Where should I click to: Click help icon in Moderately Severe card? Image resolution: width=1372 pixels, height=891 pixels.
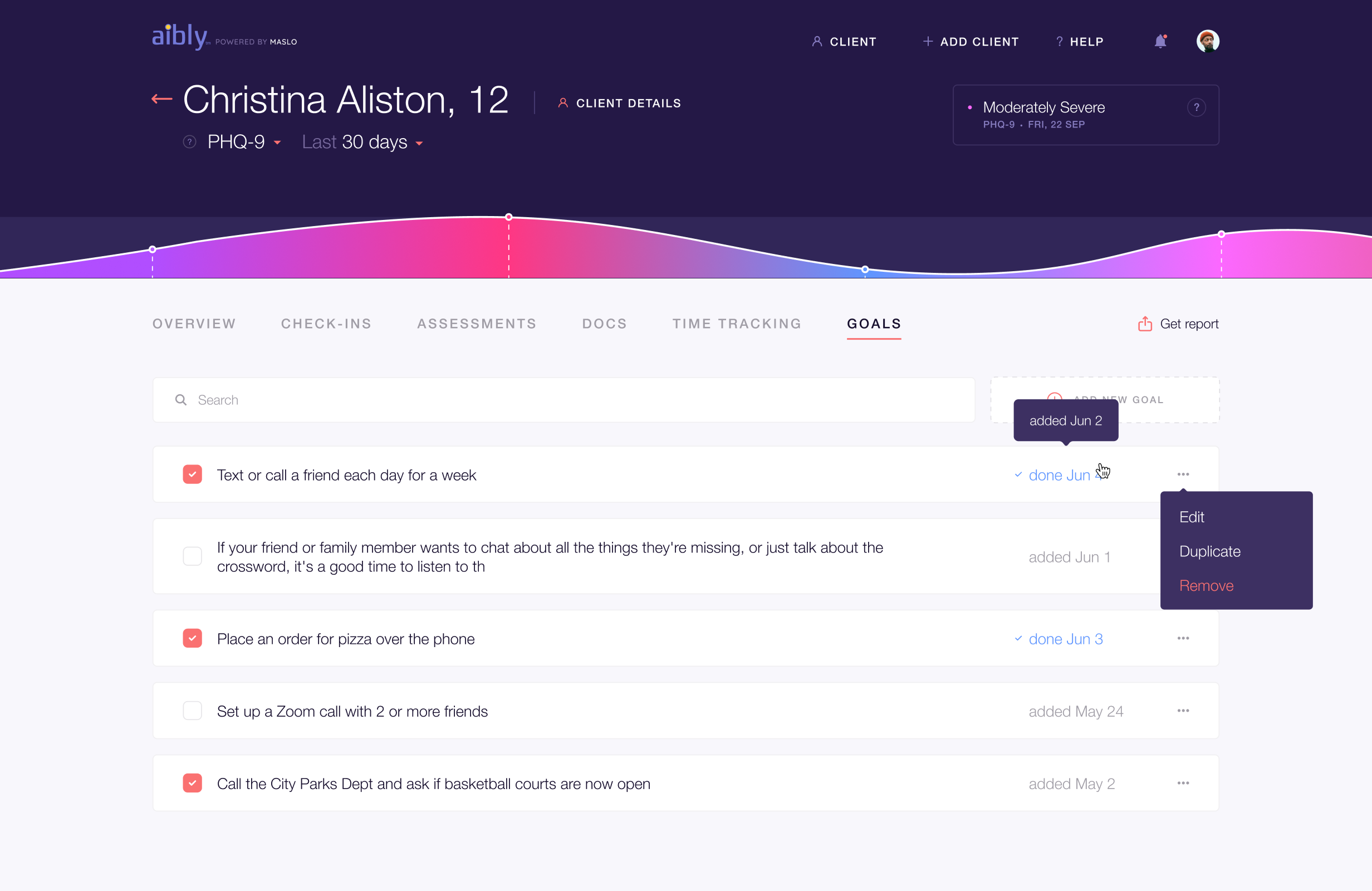(1196, 107)
